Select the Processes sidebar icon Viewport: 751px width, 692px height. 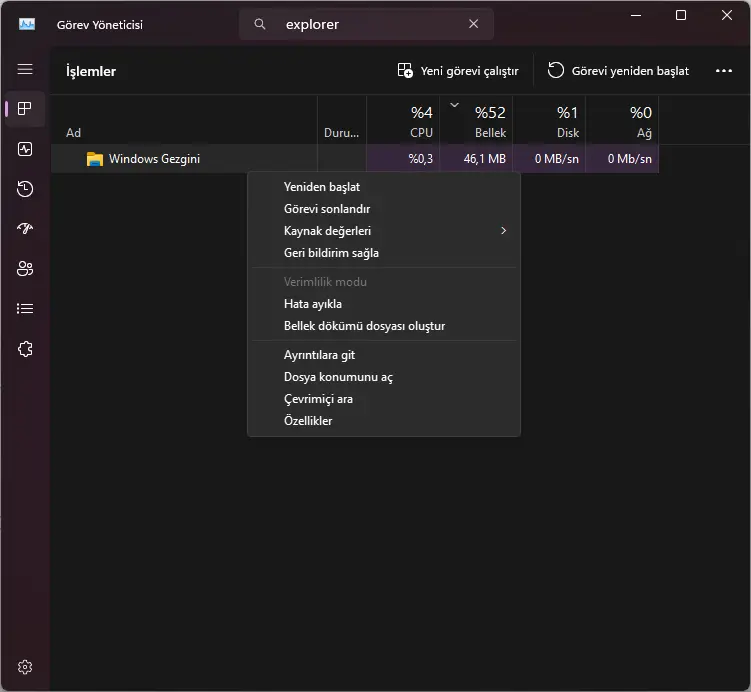click(25, 109)
